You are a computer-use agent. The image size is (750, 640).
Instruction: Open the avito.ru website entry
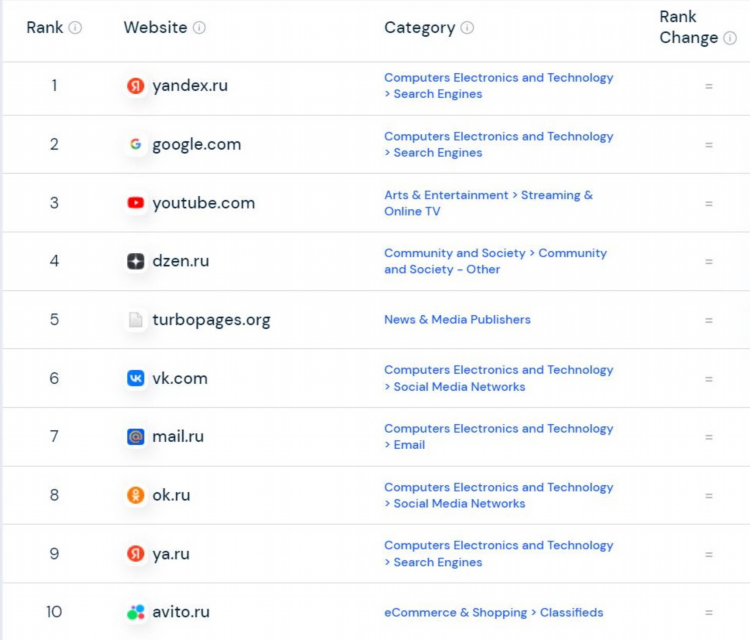181,612
